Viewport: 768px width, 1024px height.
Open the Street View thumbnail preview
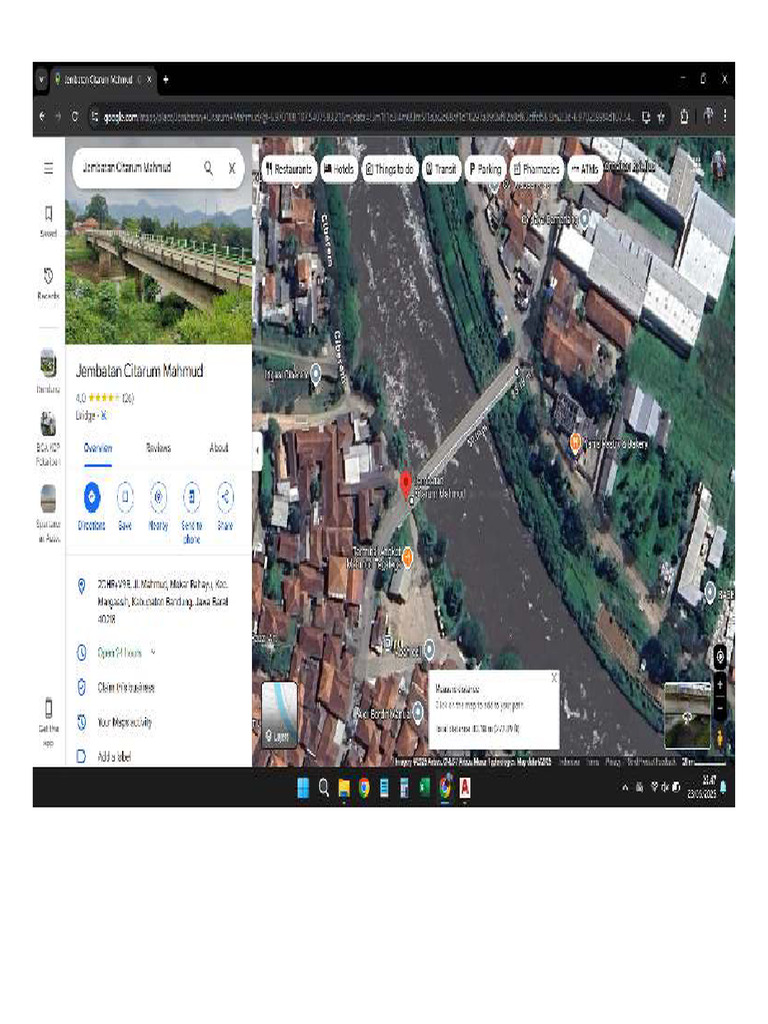[687, 715]
